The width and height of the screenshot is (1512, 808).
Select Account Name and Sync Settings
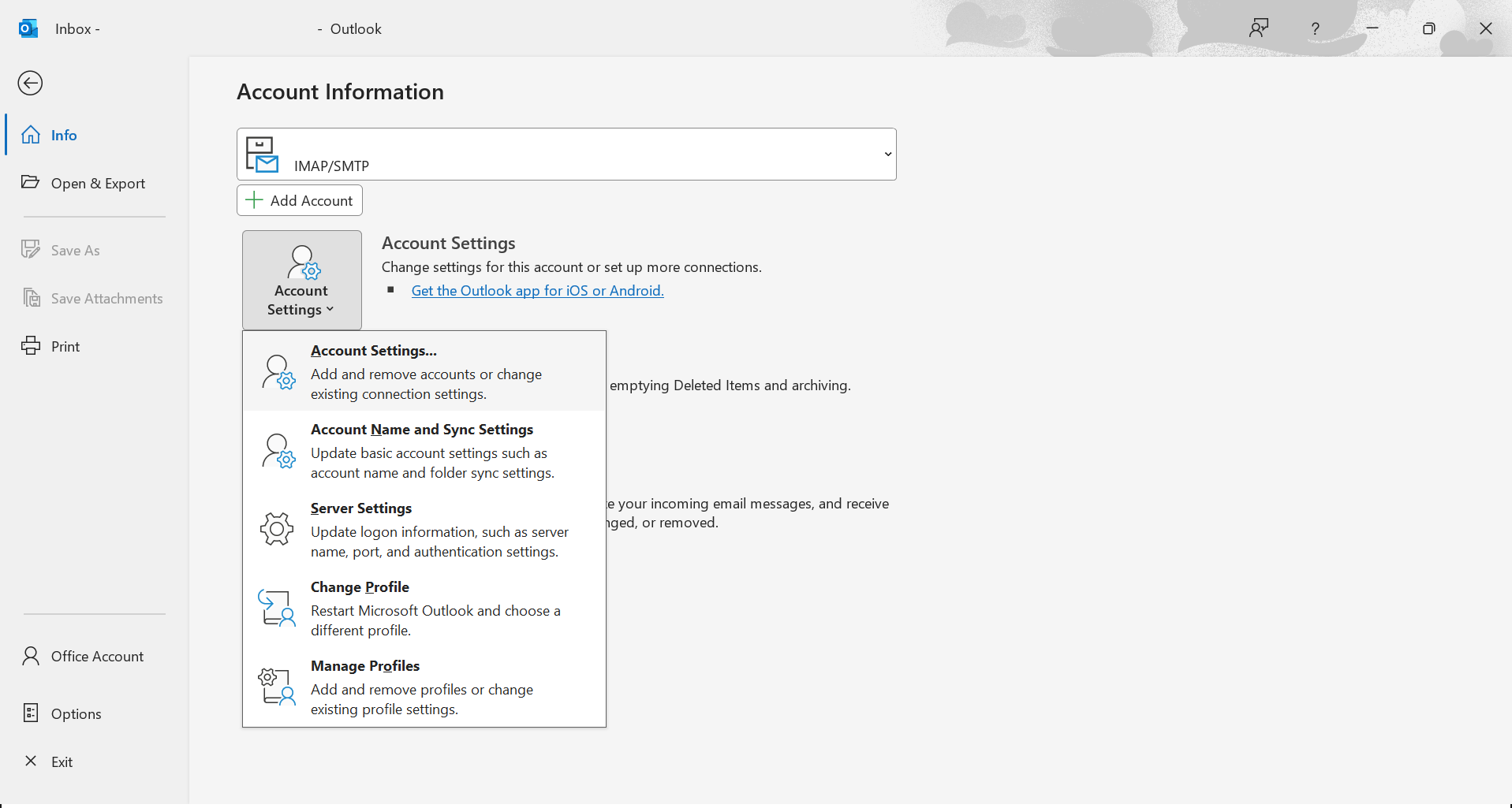(x=424, y=450)
